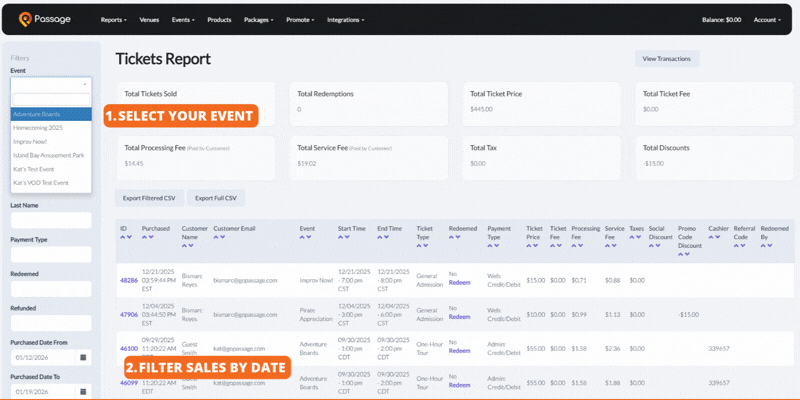The height and width of the screenshot is (400, 800).
Task: Sort Payment Type column descending arrow
Action: pos(496,245)
